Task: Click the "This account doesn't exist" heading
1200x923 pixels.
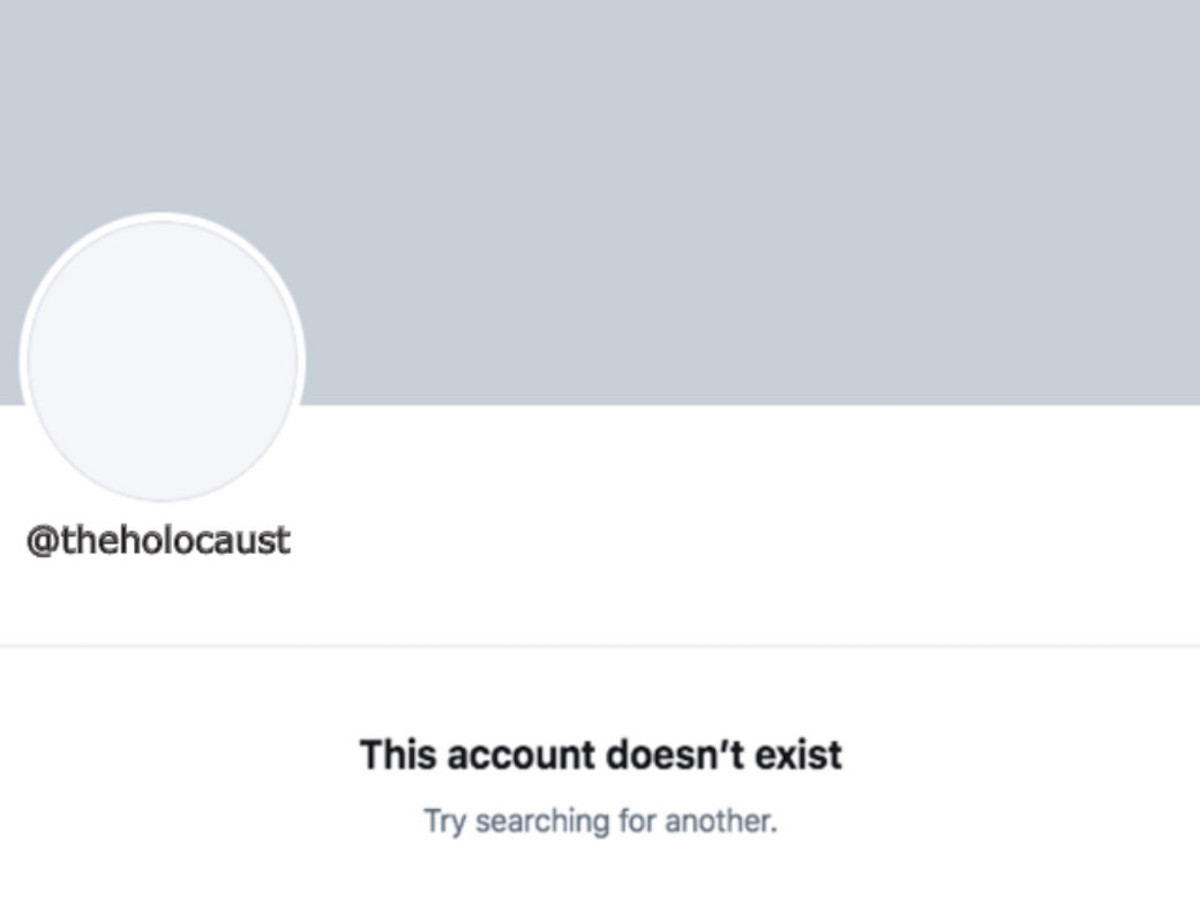Action: point(600,755)
